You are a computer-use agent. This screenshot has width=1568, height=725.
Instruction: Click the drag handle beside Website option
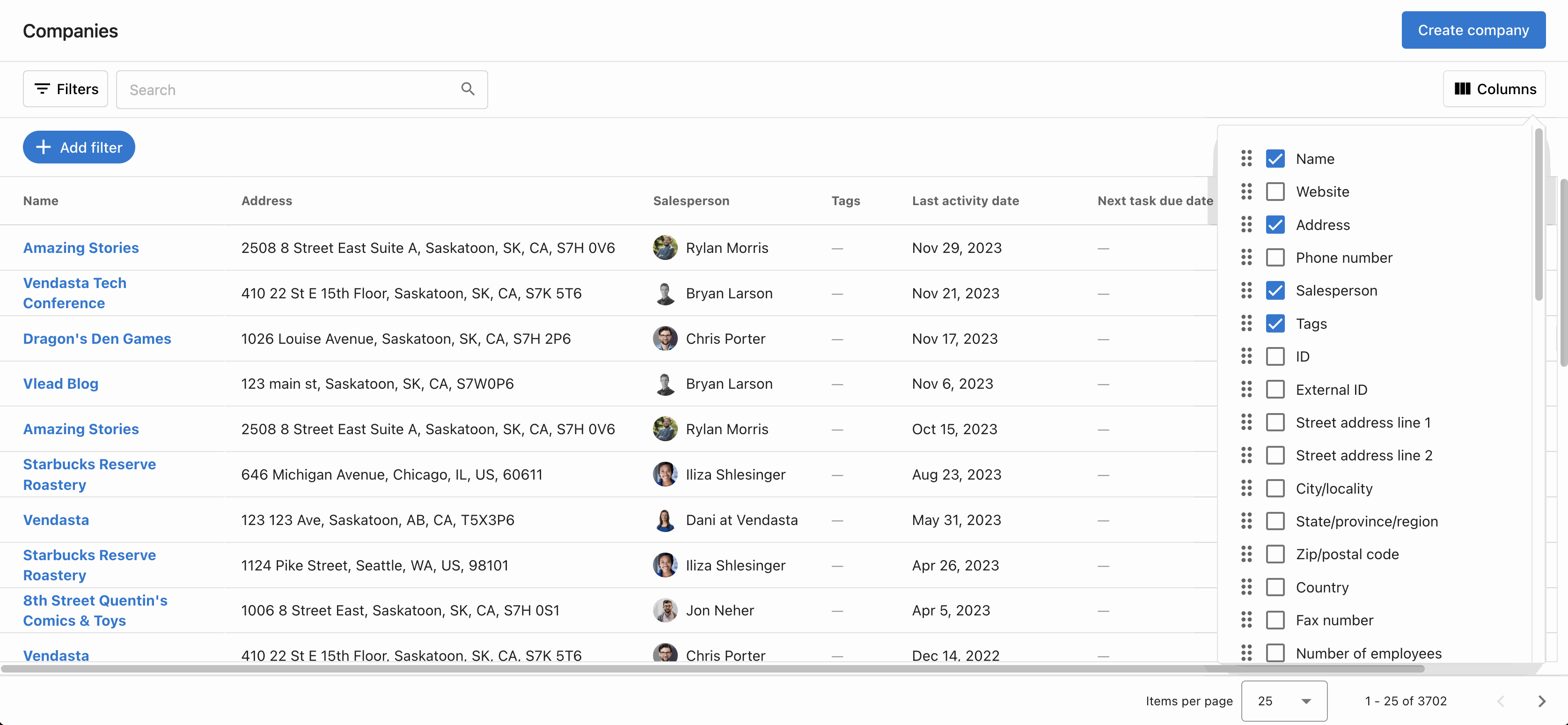tap(1246, 191)
